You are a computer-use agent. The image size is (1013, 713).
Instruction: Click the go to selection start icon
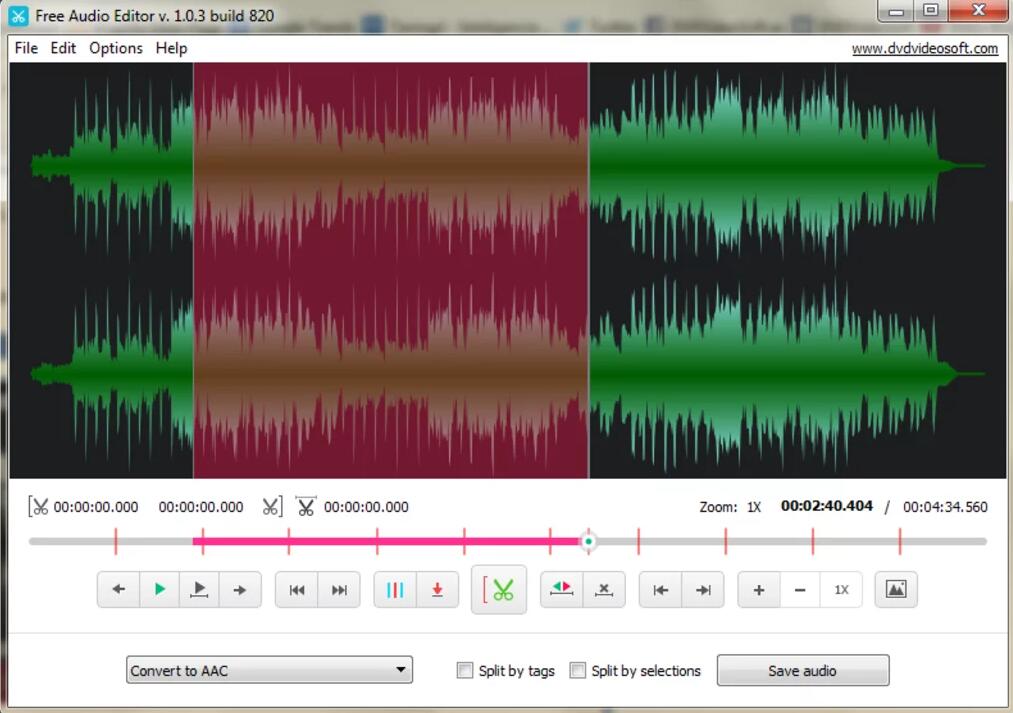pyautogui.click(x=661, y=590)
